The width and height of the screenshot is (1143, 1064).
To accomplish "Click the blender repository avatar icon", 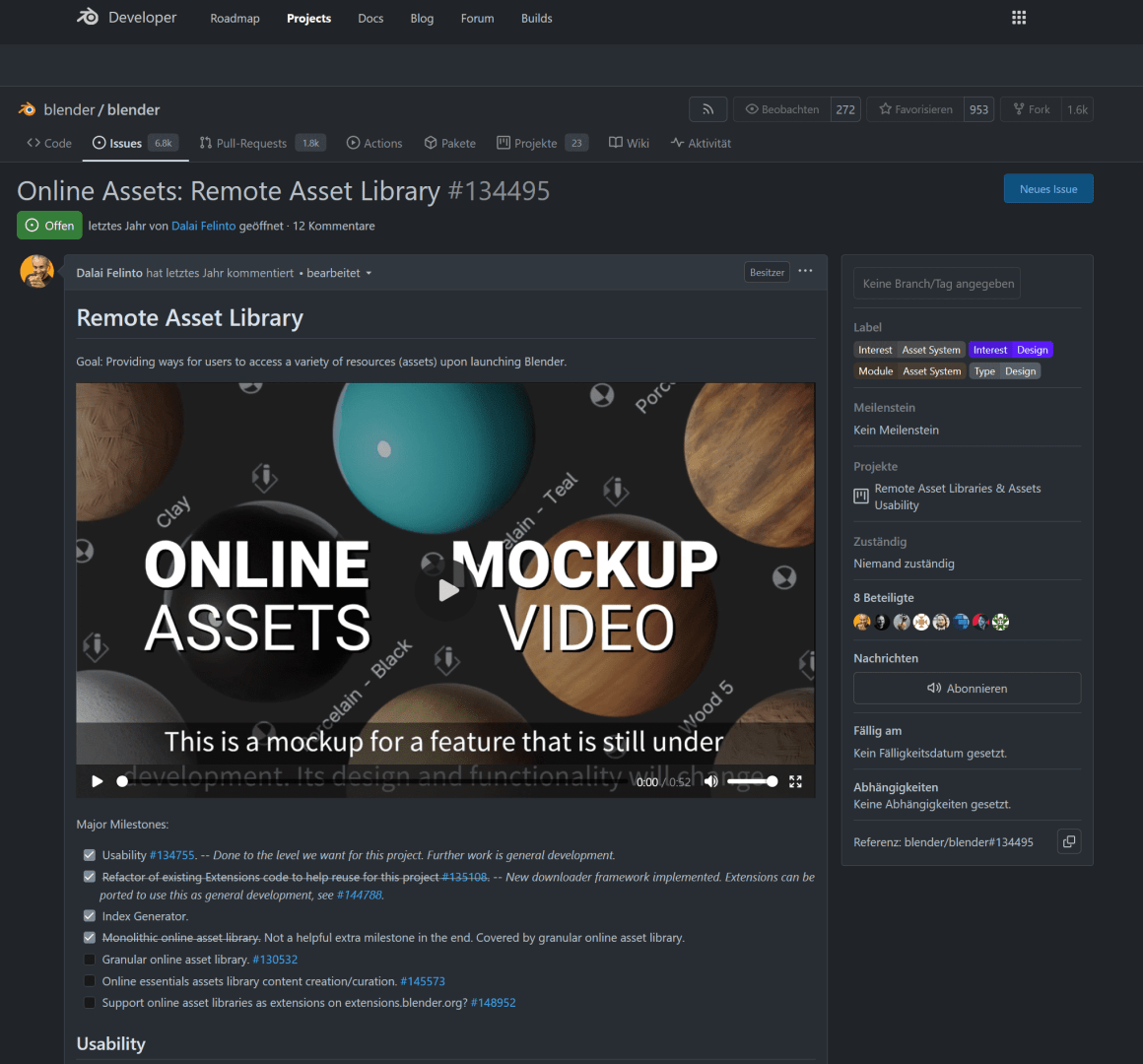I will click(27, 109).
